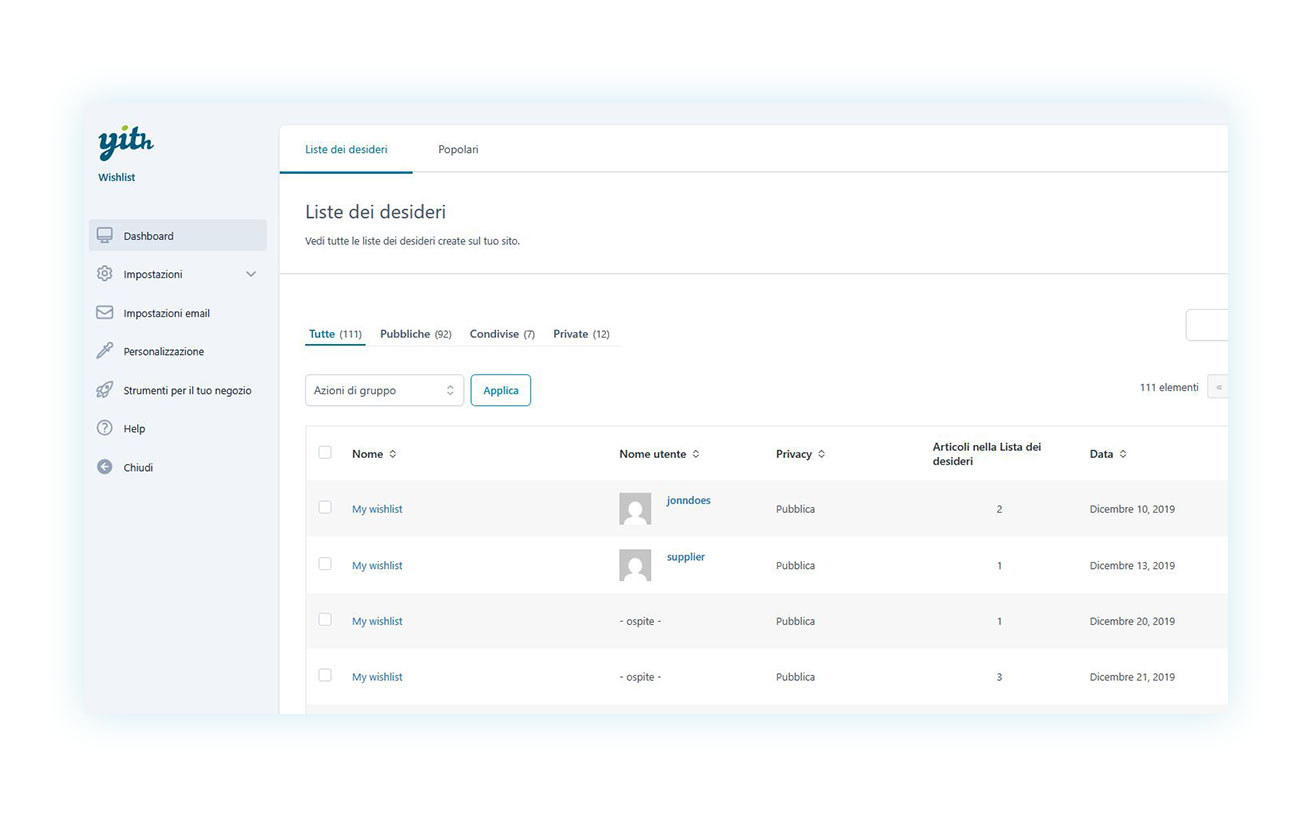Click the Personalizzazione brush icon
The width and height of the screenshot is (1300, 821).
pyautogui.click(x=105, y=351)
